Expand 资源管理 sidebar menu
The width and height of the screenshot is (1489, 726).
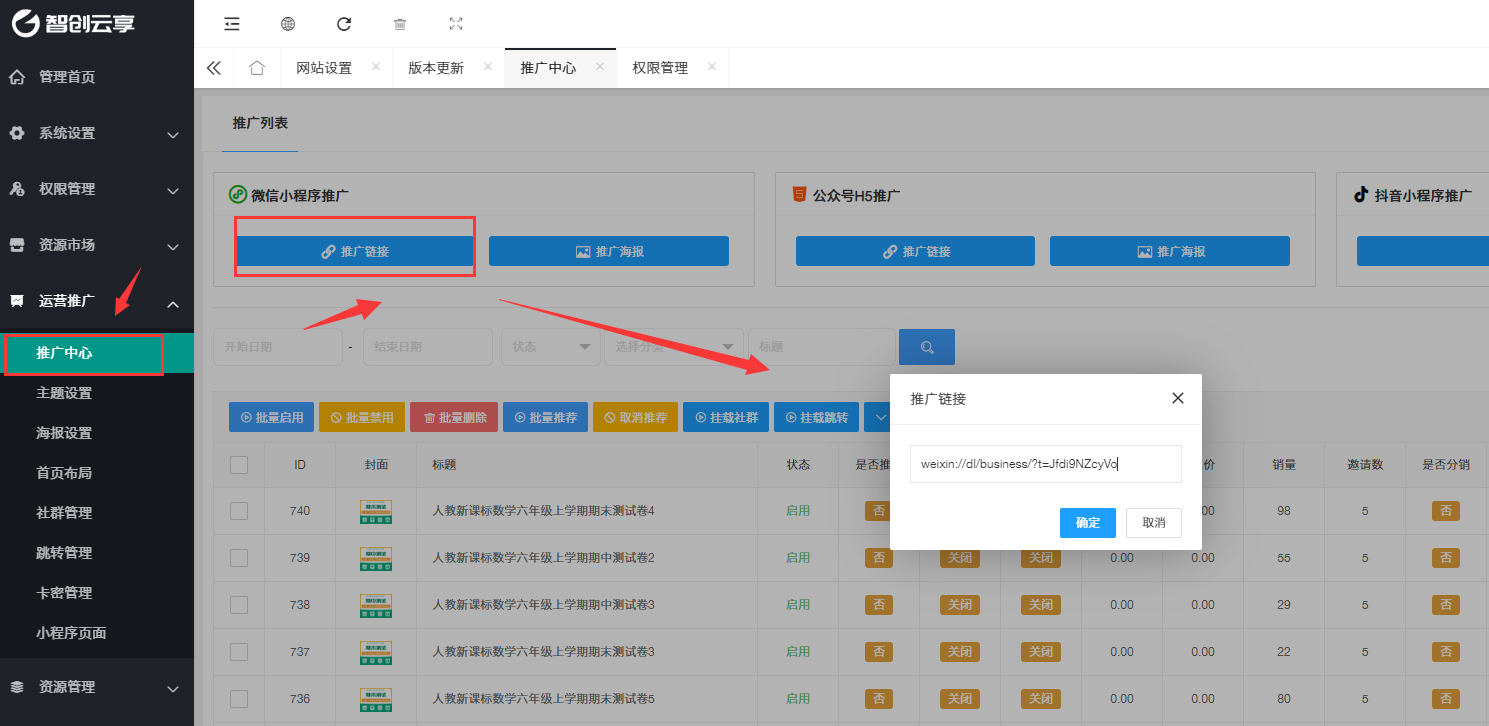[97, 687]
